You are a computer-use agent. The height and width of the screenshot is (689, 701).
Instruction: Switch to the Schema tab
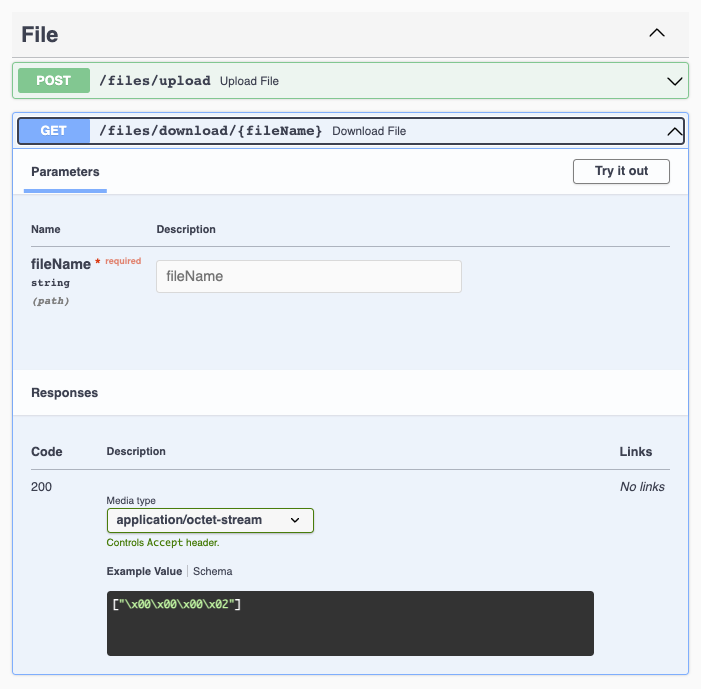pos(213,571)
